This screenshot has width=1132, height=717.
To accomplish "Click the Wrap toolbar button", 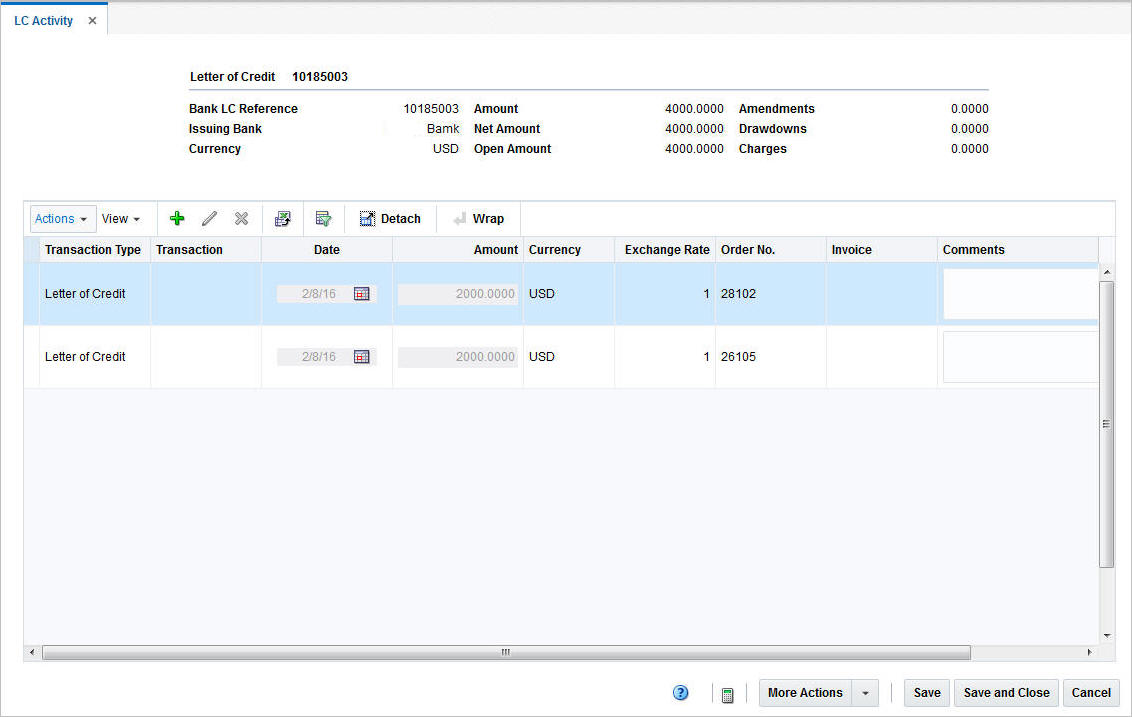I will coord(479,218).
